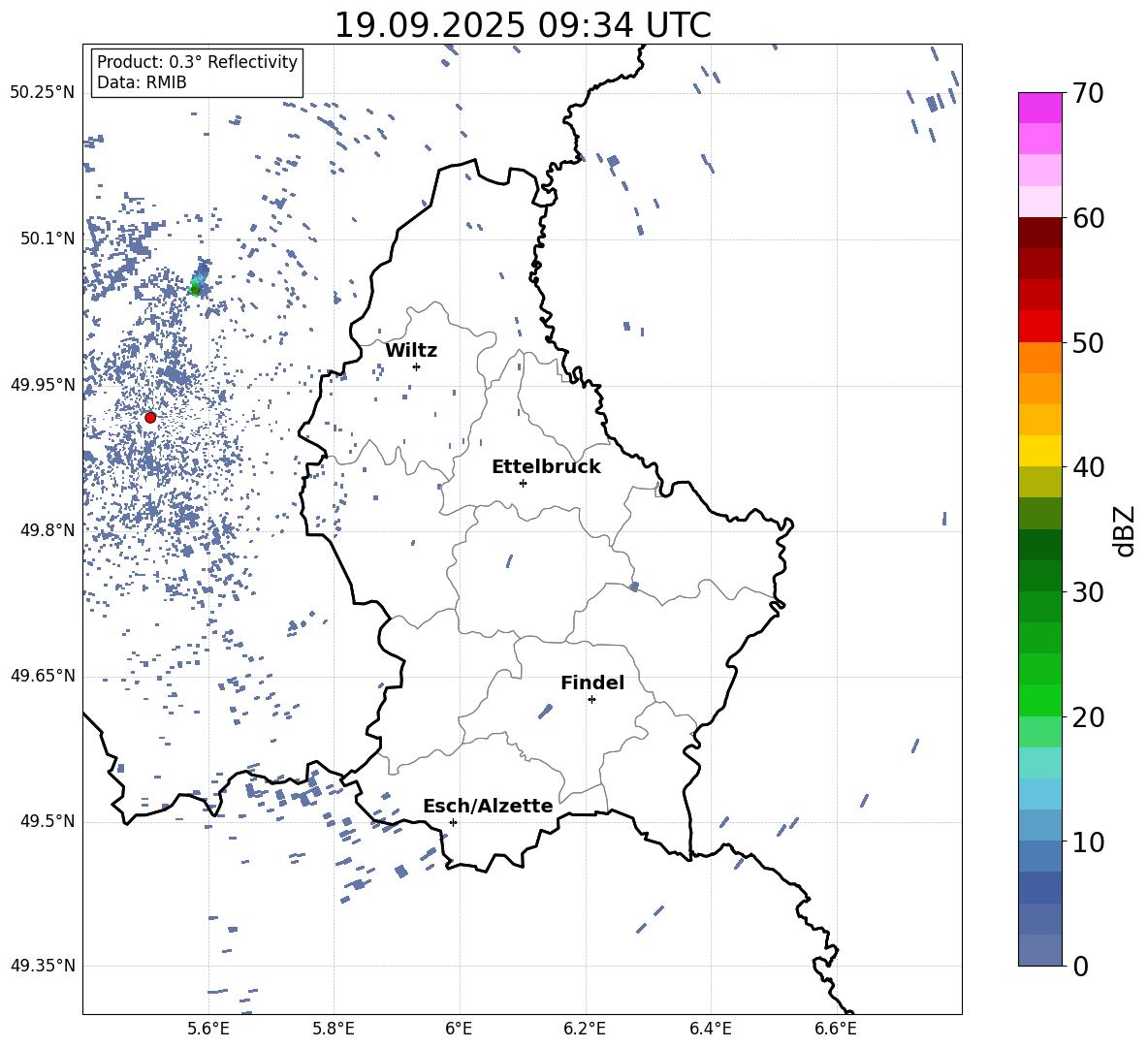This screenshot has height=1048, width=1148.
Task: Click the title 19.09.2025 09:34 UTC
Action: point(522,25)
